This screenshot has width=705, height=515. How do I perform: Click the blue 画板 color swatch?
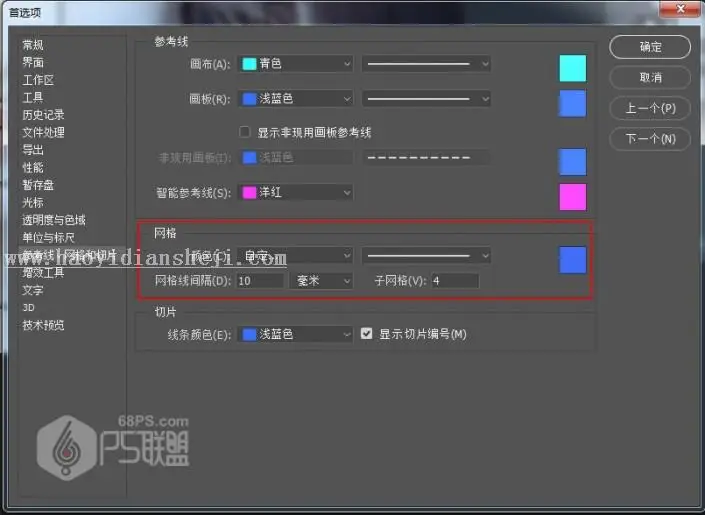click(572, 103)
